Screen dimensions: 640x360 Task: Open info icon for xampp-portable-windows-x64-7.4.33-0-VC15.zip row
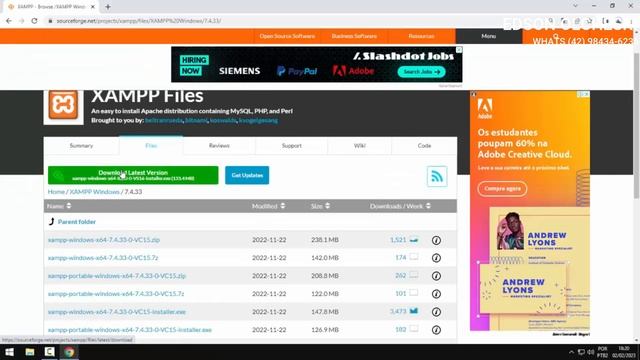(x=436, y=276)
